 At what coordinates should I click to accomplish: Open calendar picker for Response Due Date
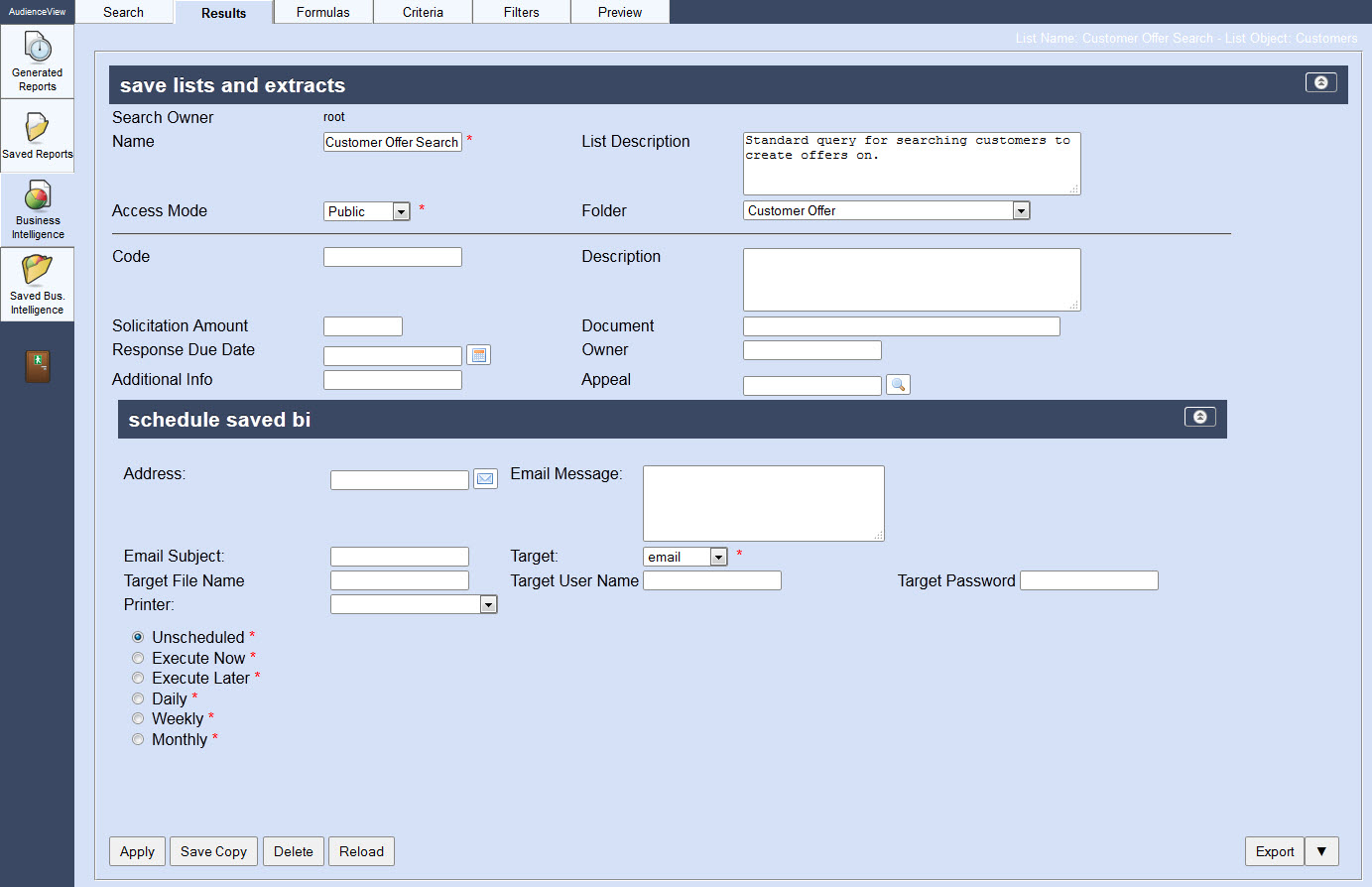(479, 355)
